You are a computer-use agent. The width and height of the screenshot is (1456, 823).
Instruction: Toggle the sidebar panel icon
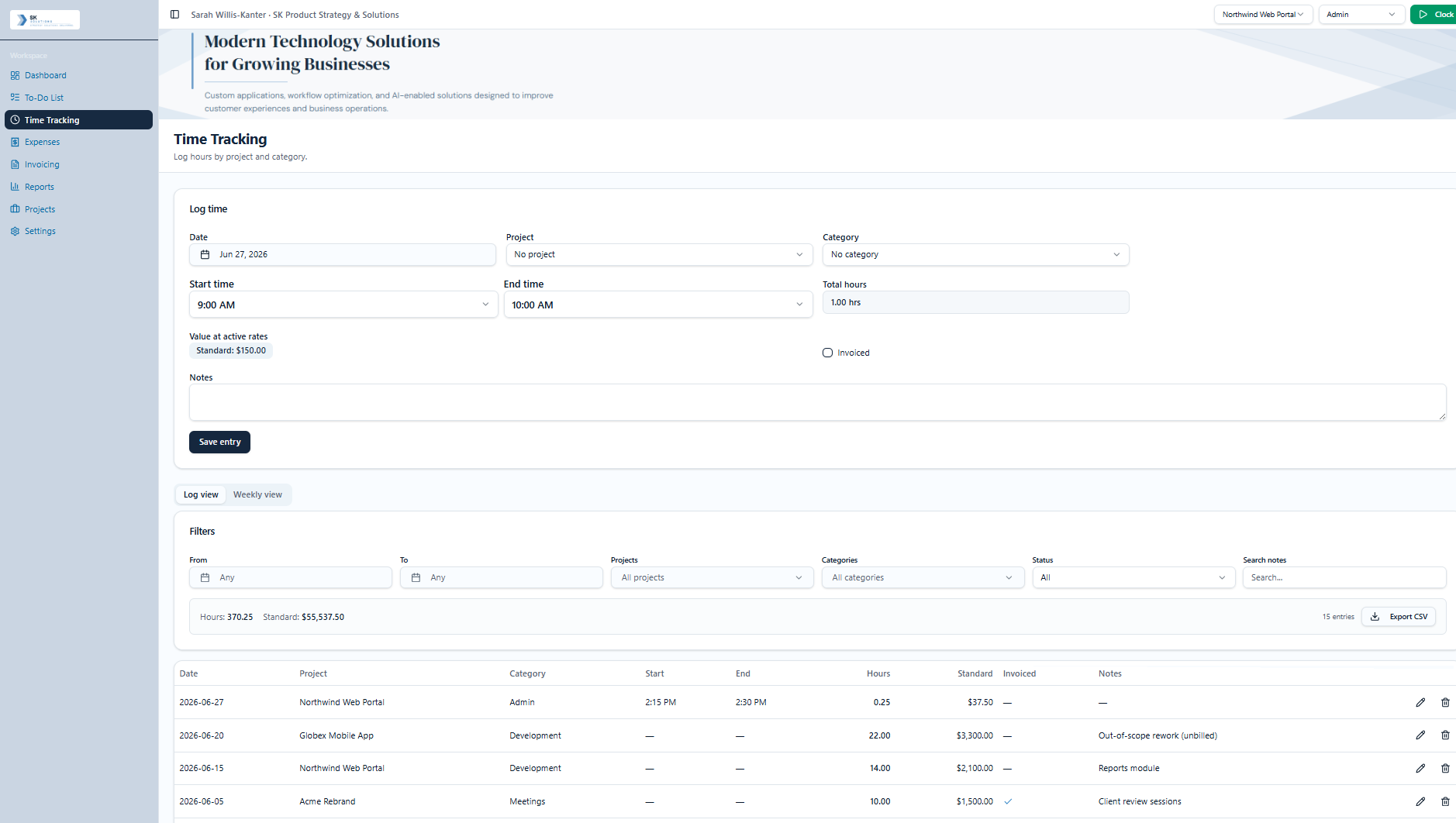[x=174, y=15]
